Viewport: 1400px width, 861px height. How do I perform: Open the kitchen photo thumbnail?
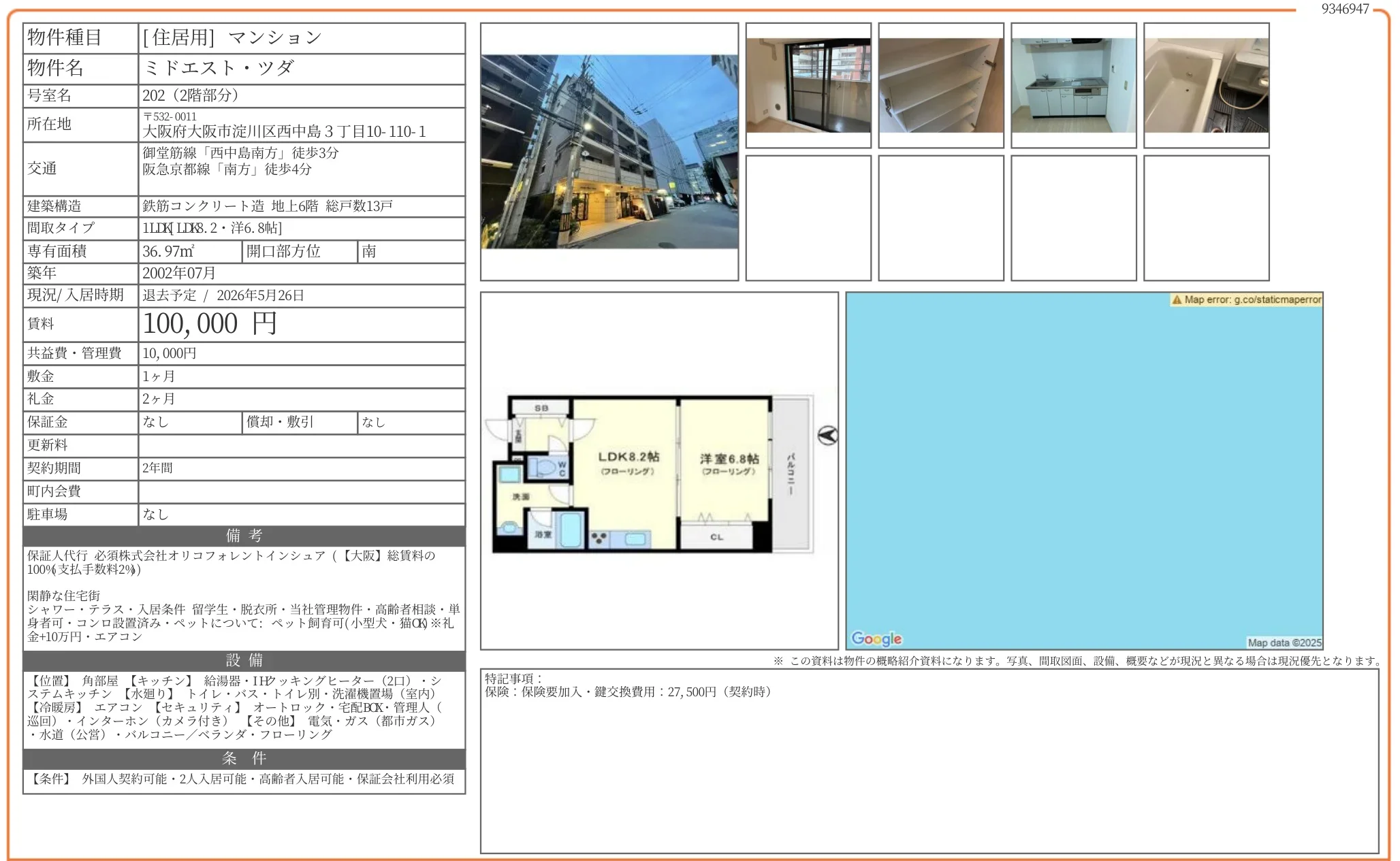[x=1073, y=85]
